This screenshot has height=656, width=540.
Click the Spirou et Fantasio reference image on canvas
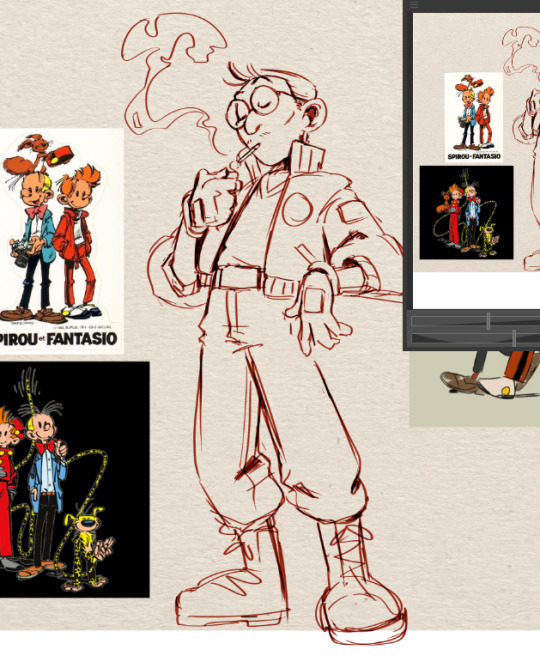pos(61,241)
